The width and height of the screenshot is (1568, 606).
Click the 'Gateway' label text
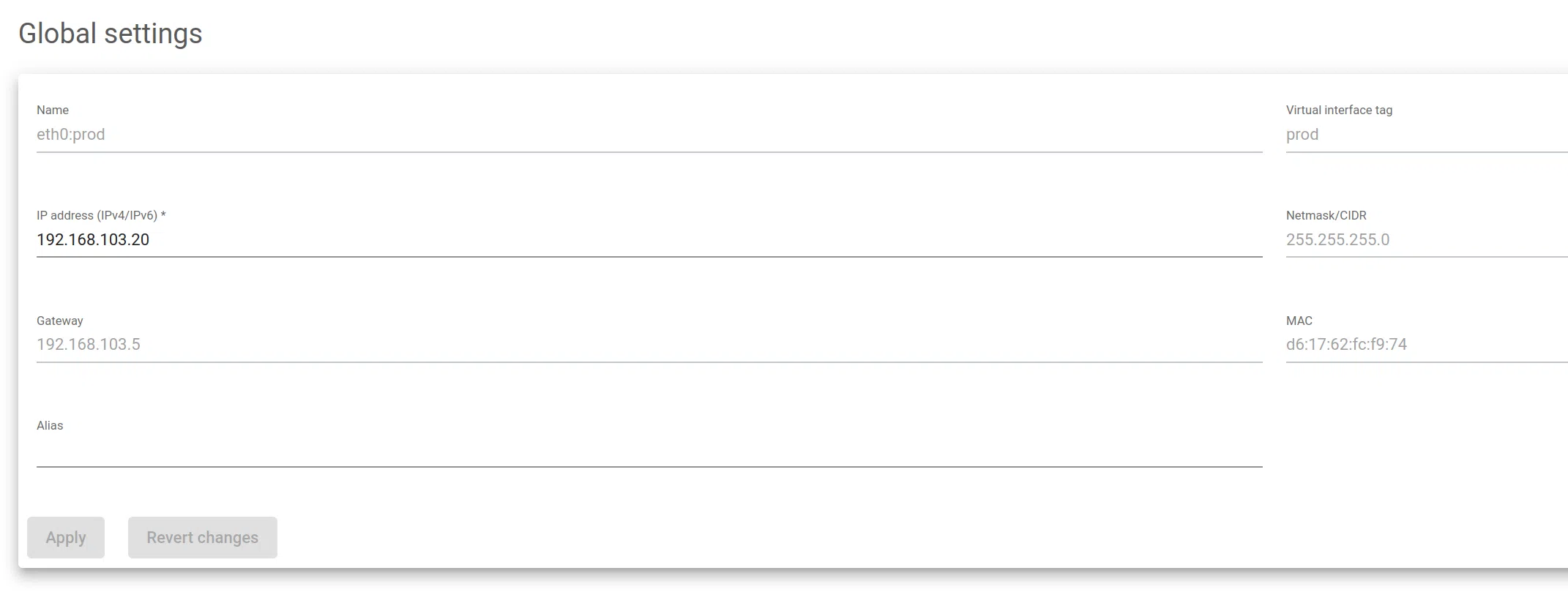tap(60, 321)
